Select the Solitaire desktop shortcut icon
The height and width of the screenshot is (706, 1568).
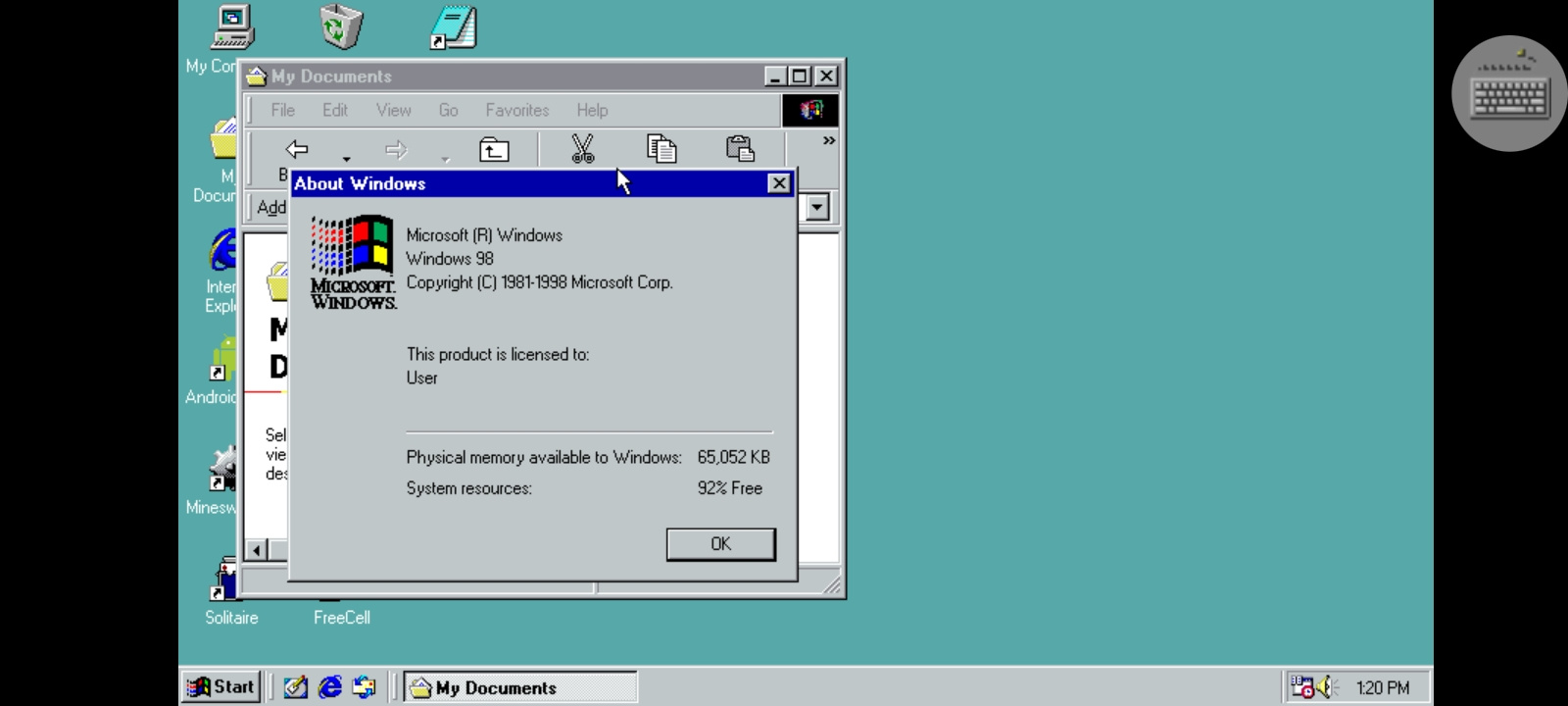pos(223,579)
